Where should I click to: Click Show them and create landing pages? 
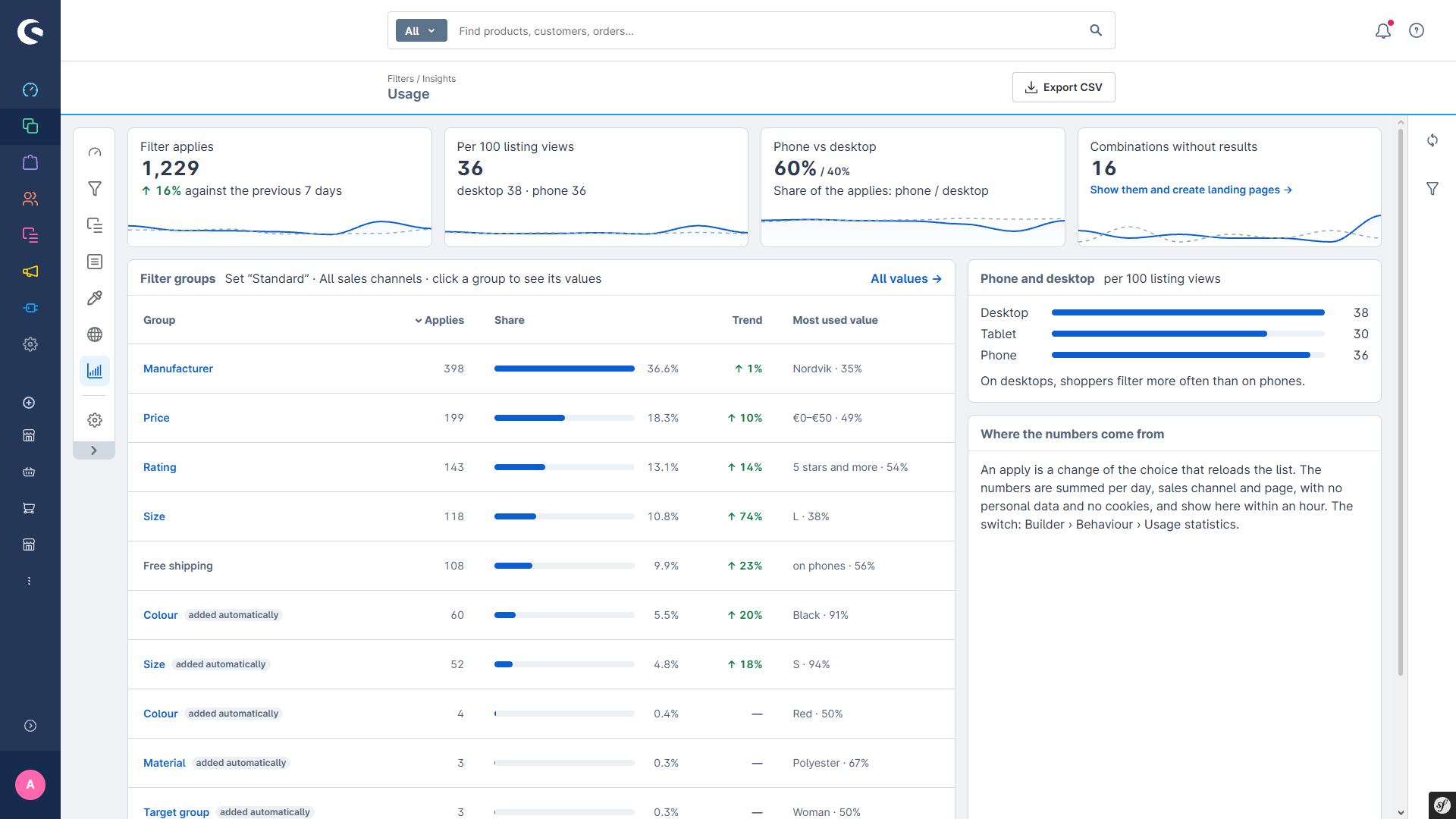pyautogui.click(x=1191, y=190)
